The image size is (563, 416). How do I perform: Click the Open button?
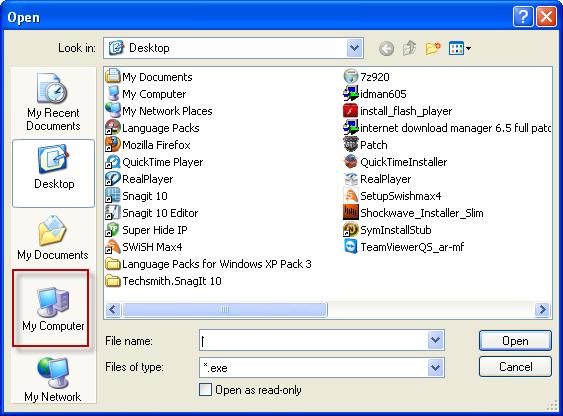515,340
